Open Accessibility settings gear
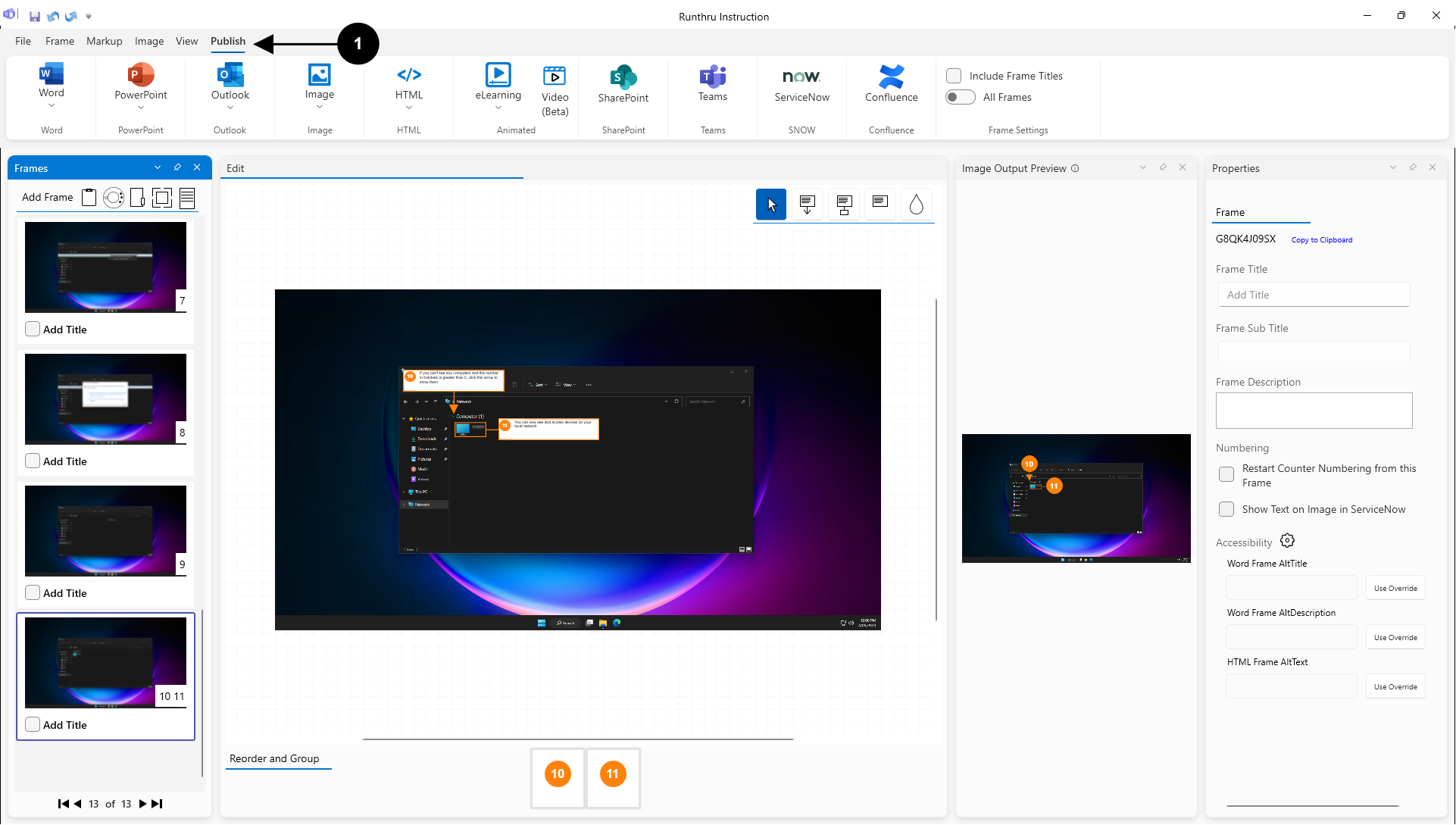 [1287, 541]
